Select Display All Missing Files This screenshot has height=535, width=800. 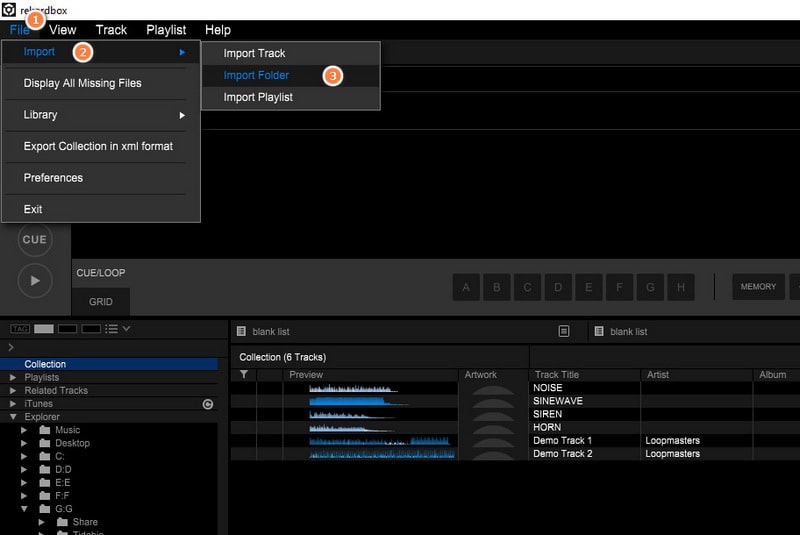pyautogui.click(x=101, y=83)
